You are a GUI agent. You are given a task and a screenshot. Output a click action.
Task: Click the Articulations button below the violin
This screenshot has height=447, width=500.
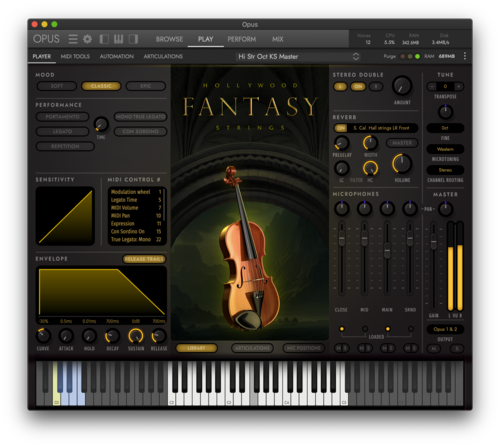click(x=252, y=348)
